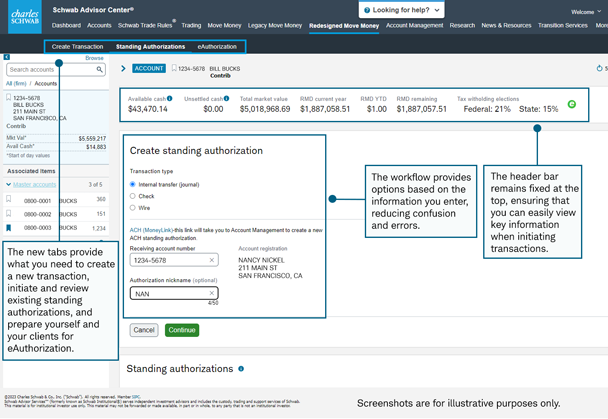This screenshot has width=608, height=419.
Task: Open Schwab Trade Rules menu
Action: (x=146, y=25)
